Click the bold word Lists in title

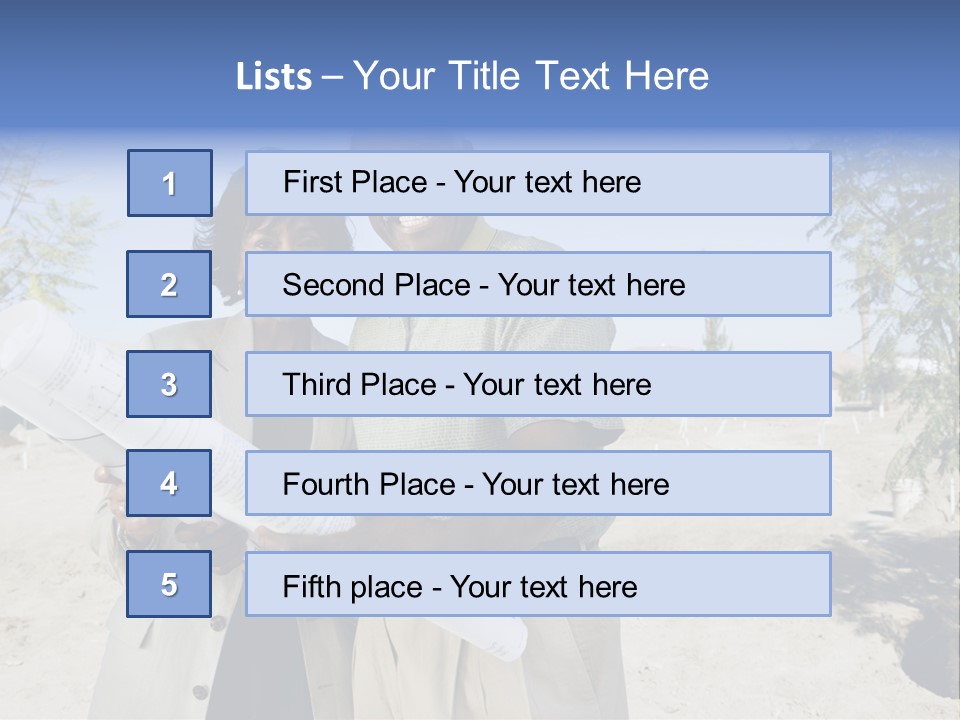[274, 77]
